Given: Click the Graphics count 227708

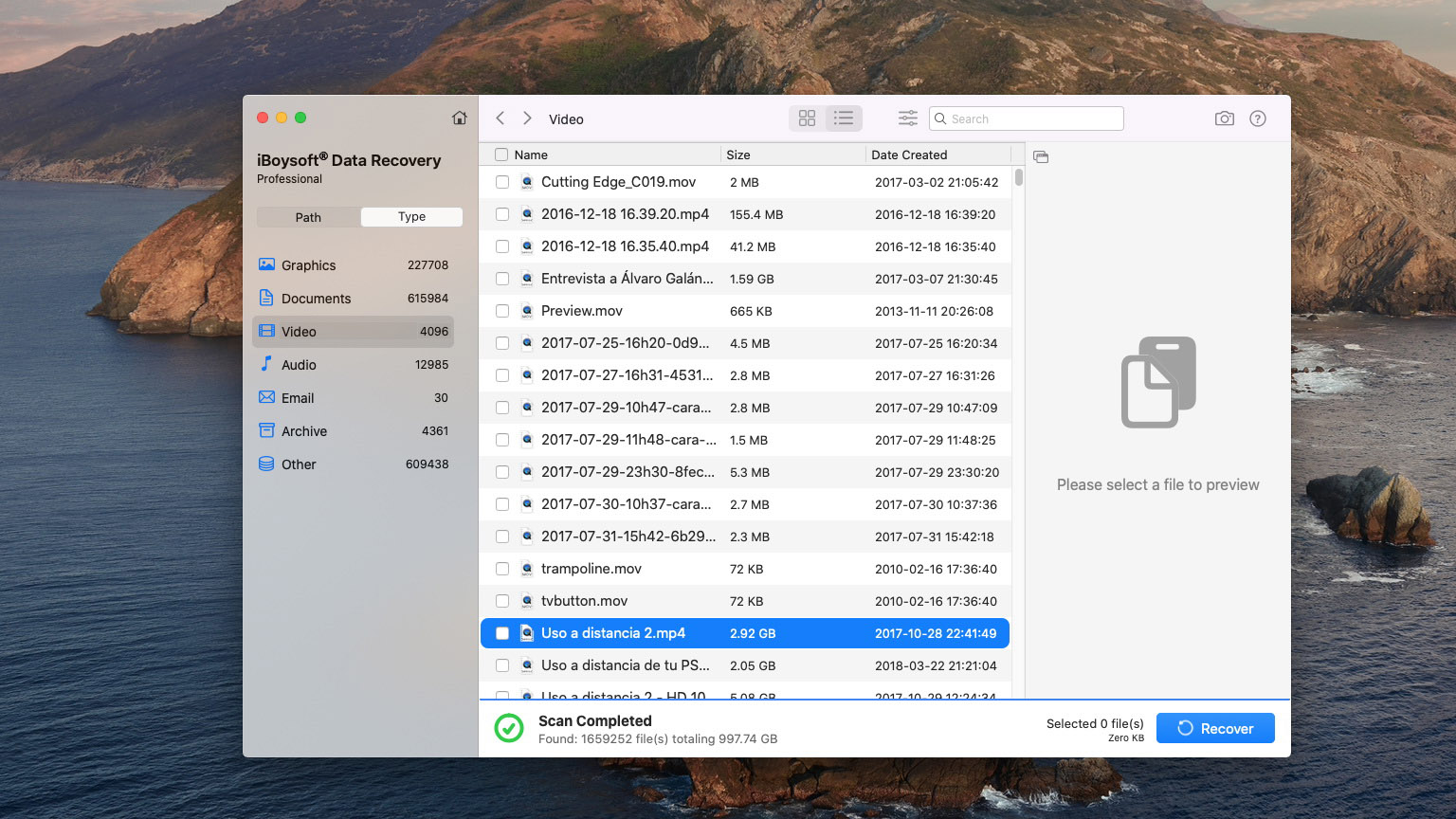Looking at the screenshot, I should 428,265.
